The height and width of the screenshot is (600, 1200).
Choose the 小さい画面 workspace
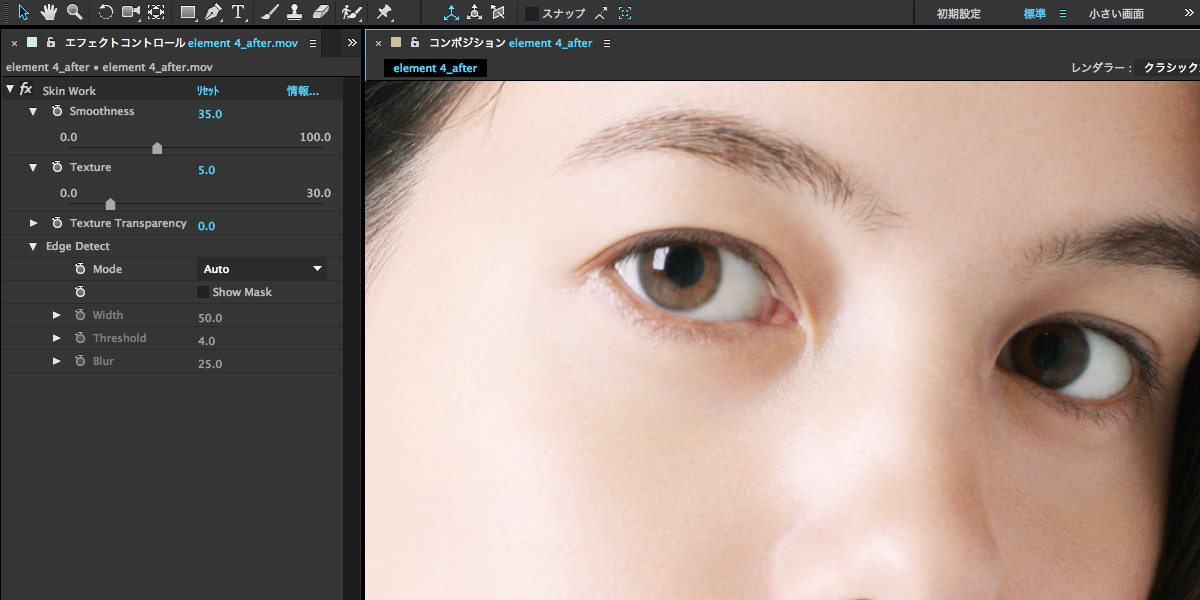[x=1116, y=14]
